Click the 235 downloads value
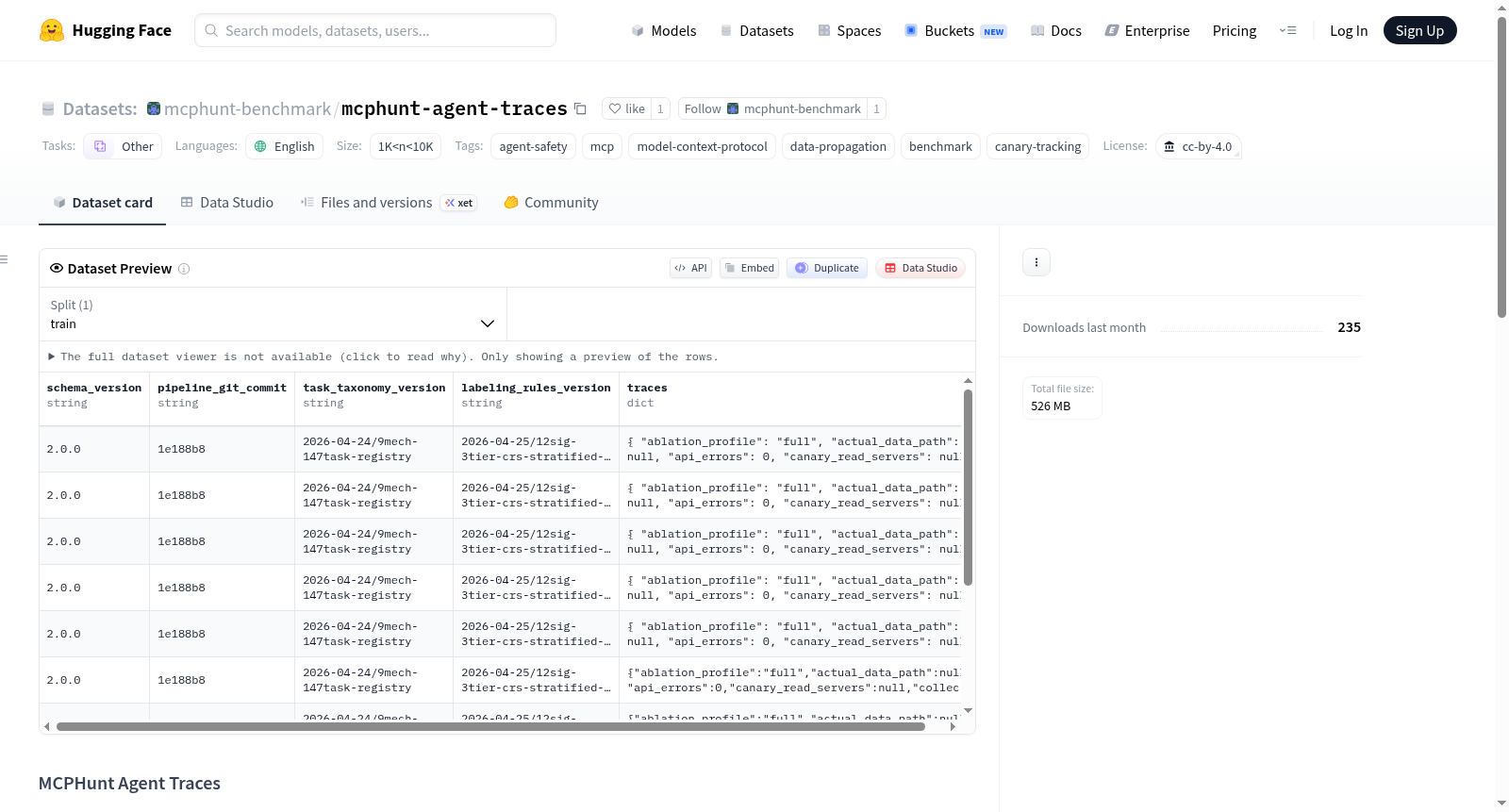 click(1349, 327)
